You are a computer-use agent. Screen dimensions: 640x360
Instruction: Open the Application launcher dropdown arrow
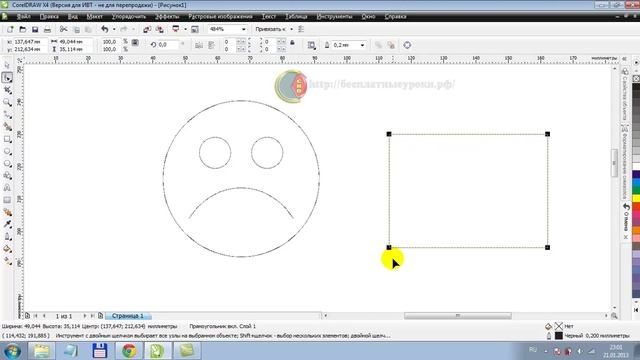point(185,29)
